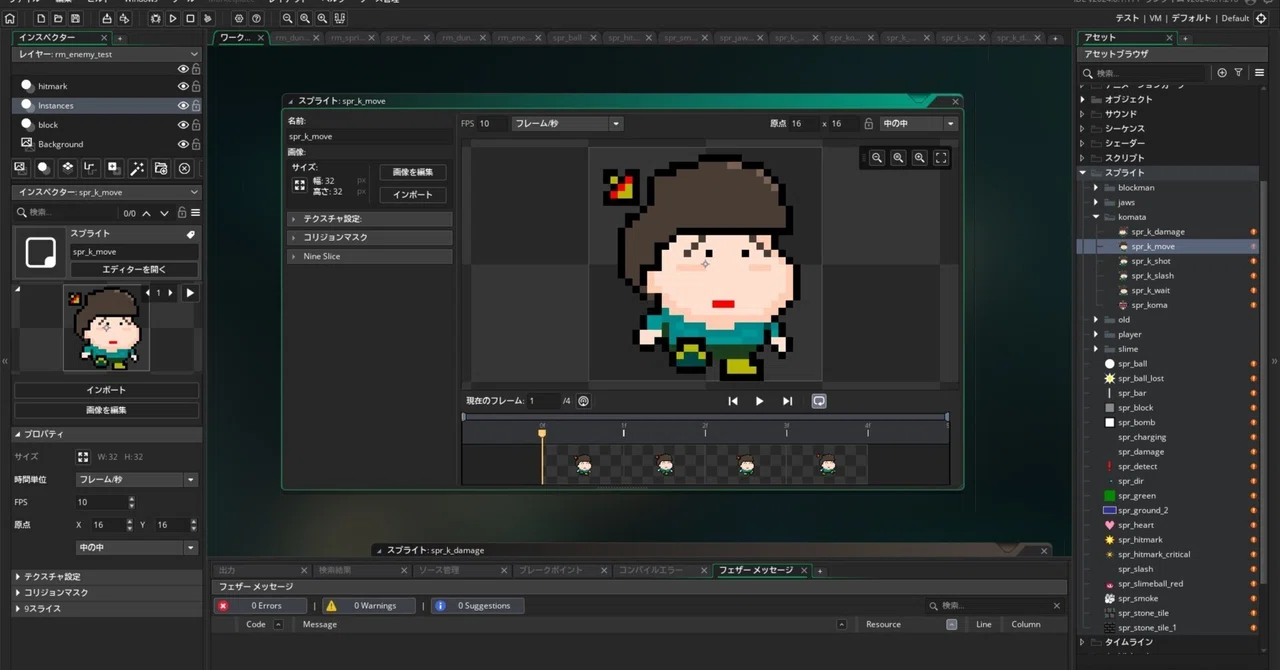The image size is (1280, 670).
Task: Click open editor button in inspector
Action: [134, 270]
